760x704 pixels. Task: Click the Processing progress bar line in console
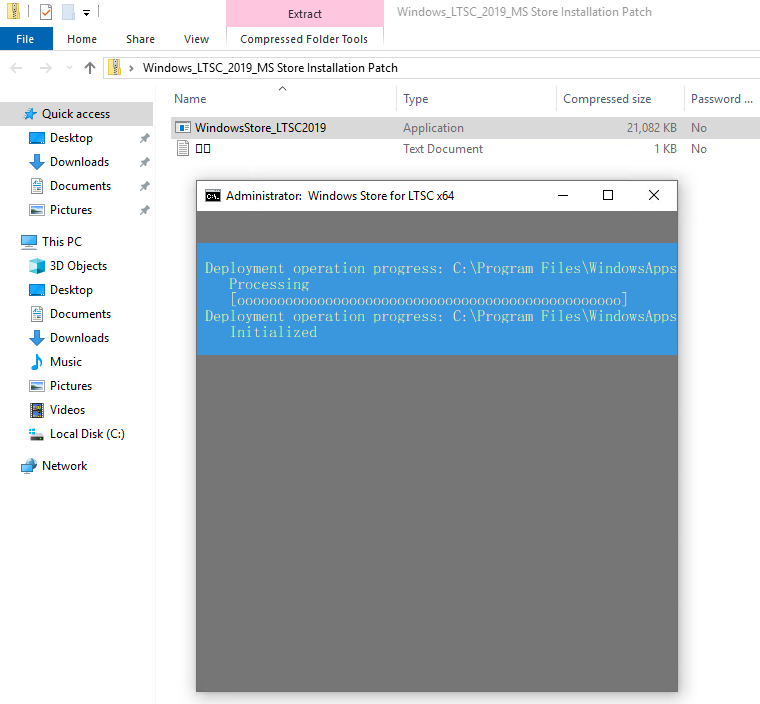(x=429, y=300)
